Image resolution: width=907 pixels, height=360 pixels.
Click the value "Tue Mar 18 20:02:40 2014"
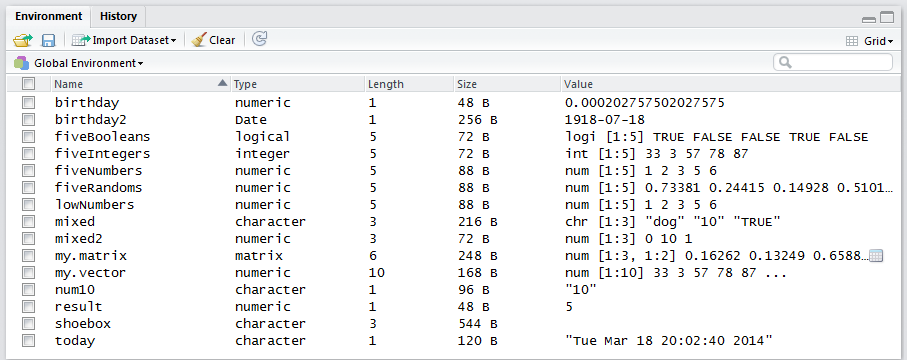(x=669, y=340)
